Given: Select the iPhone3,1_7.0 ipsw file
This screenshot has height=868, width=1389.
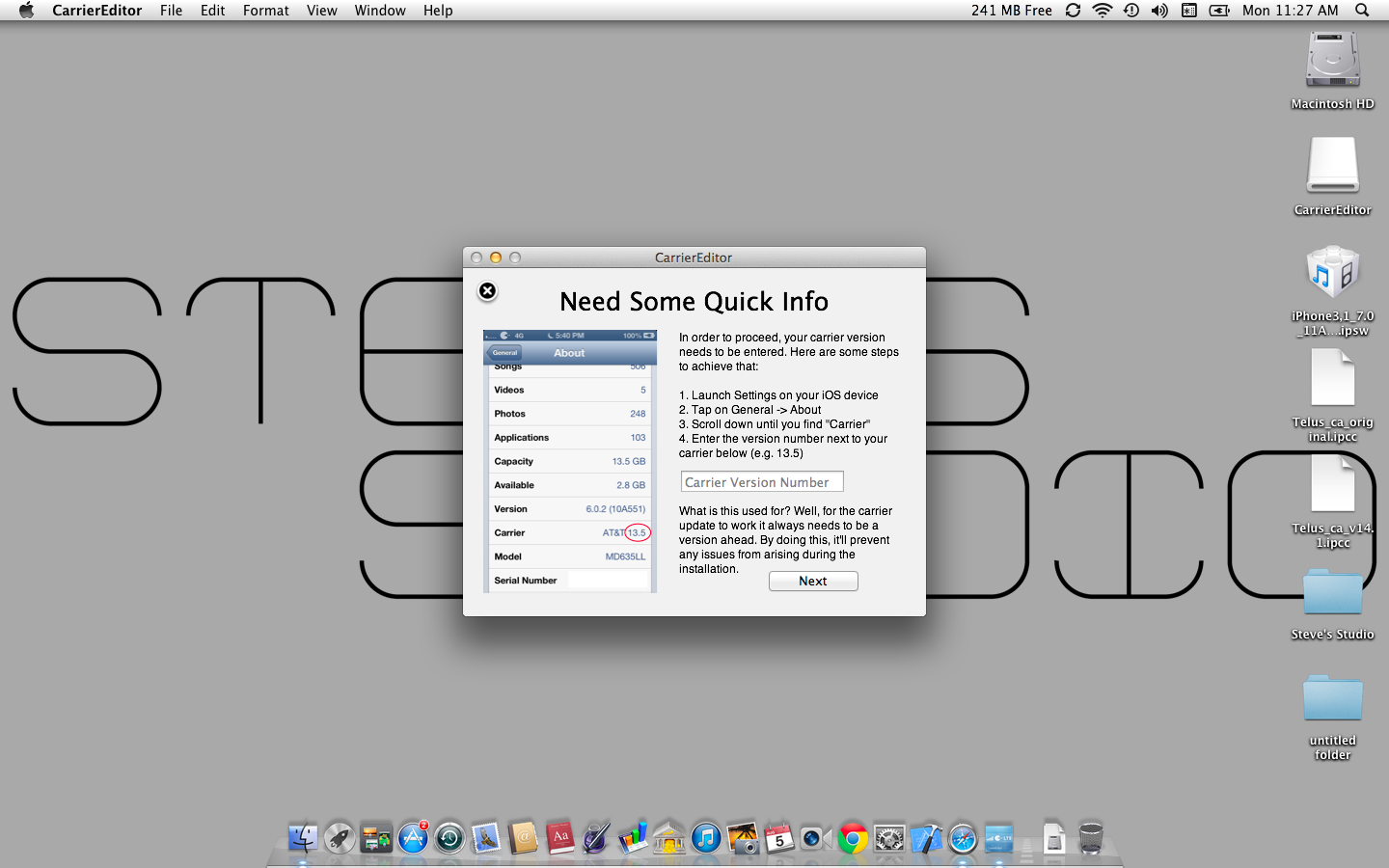Looking at the screenshot, I should tap(1333, 290).
